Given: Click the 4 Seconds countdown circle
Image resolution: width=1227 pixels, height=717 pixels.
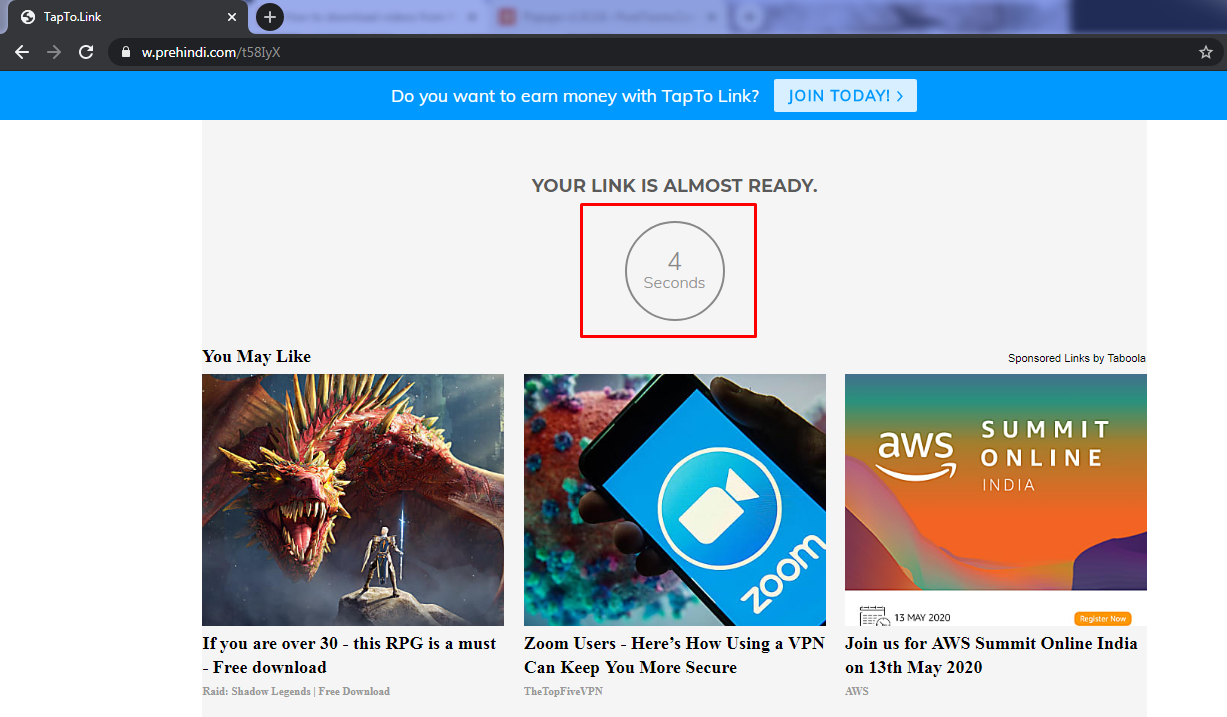Looking at the screenshot, I should pyautogui.click(x=675, y=271).
